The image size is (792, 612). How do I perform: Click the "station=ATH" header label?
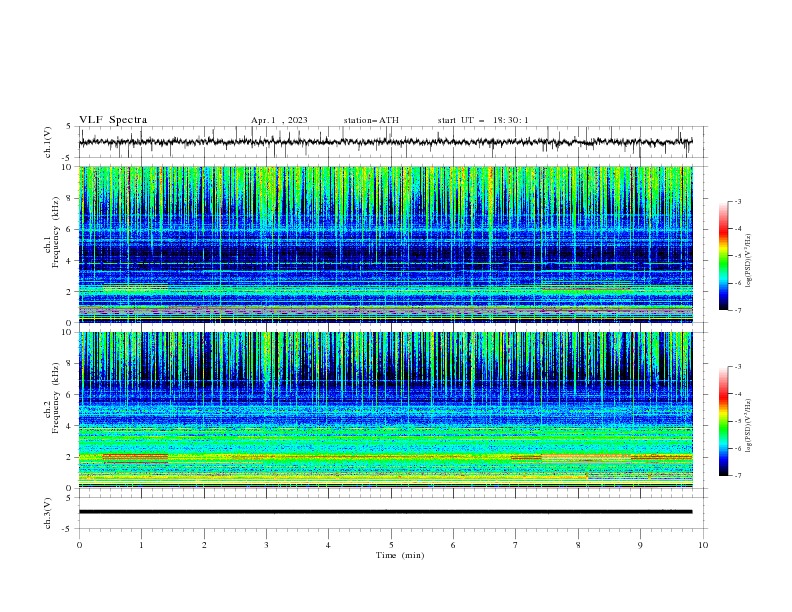coord(371,120)
